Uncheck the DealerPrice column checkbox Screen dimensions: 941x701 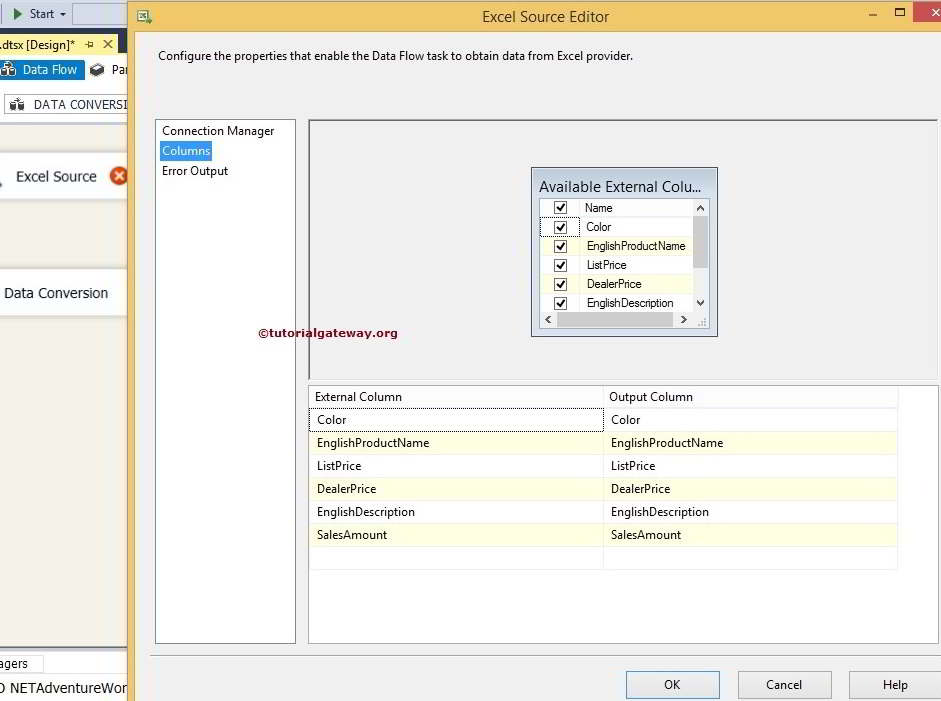coord(560,284)
